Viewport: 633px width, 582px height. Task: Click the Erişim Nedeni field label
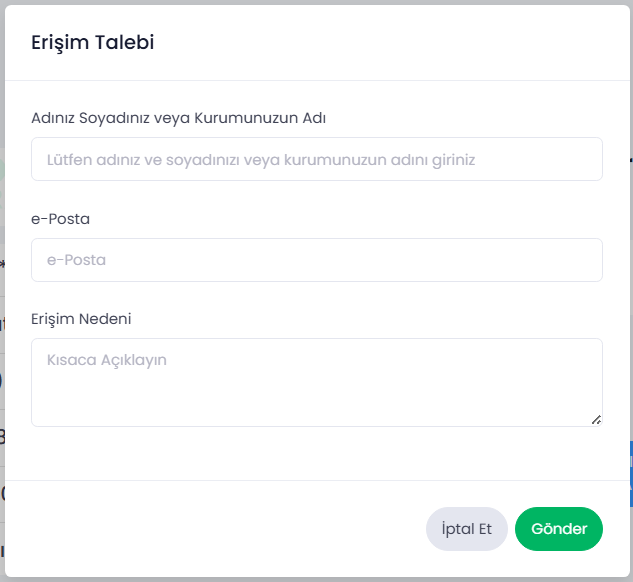pos(81,319)
